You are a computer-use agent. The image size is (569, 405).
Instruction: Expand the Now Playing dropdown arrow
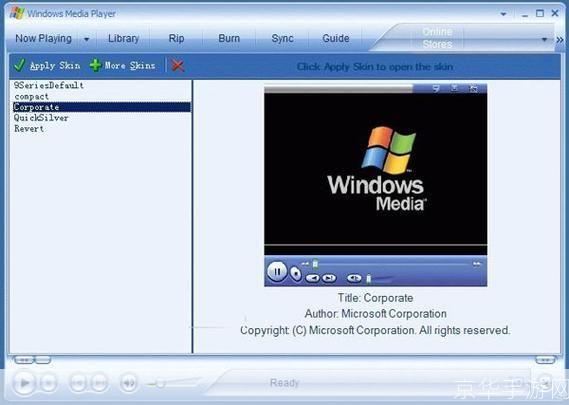coord(86,39)
